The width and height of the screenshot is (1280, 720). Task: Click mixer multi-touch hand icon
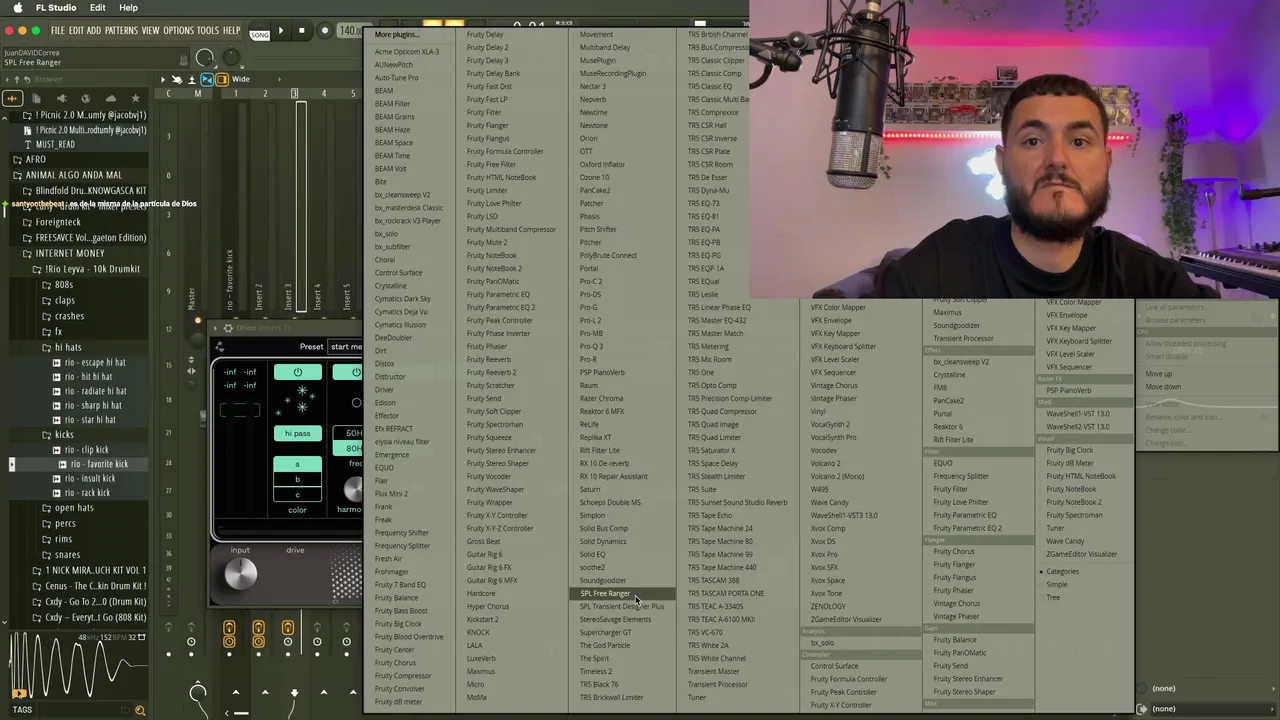point(177,79)
